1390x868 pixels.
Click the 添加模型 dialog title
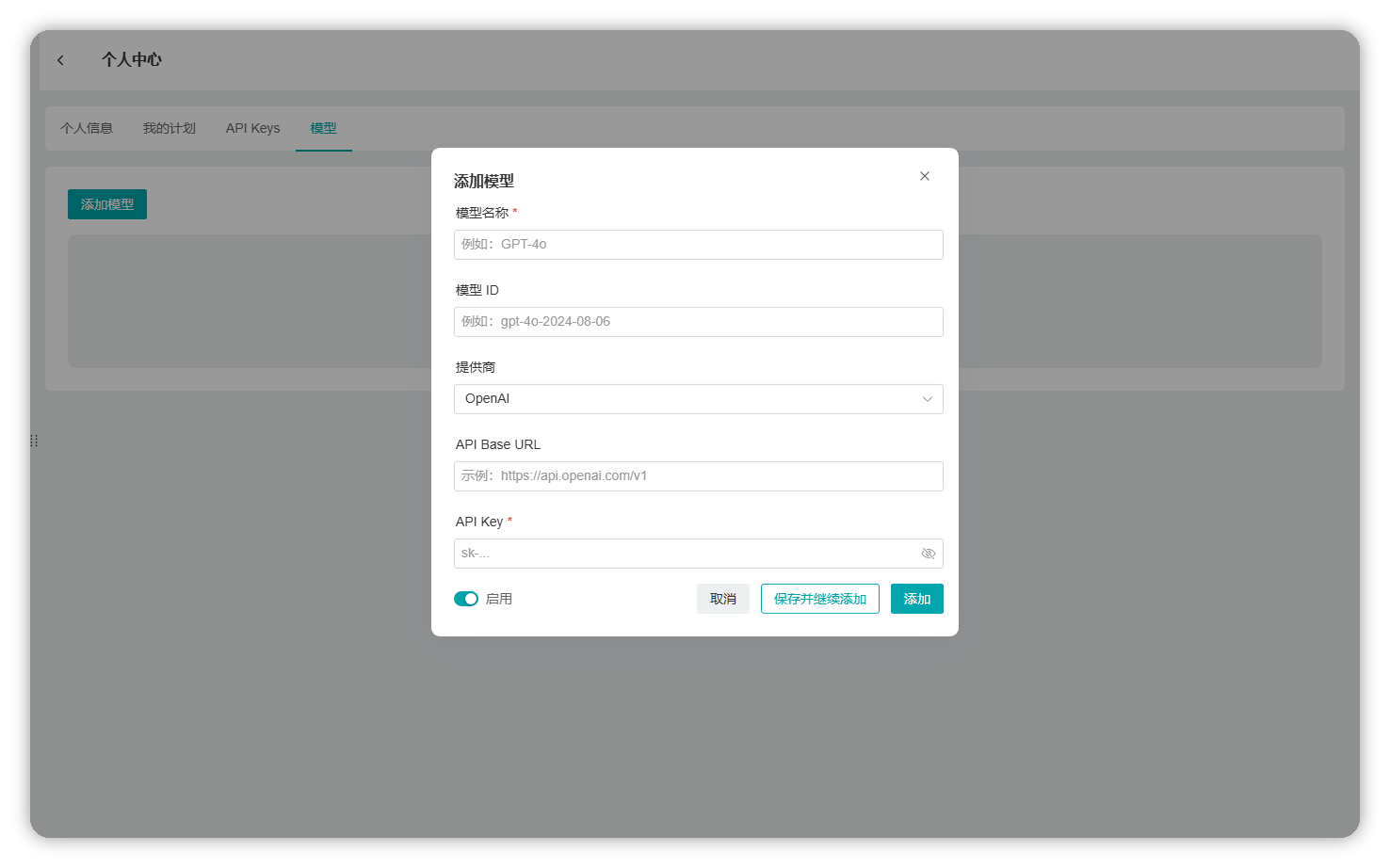tap(484, 181)
